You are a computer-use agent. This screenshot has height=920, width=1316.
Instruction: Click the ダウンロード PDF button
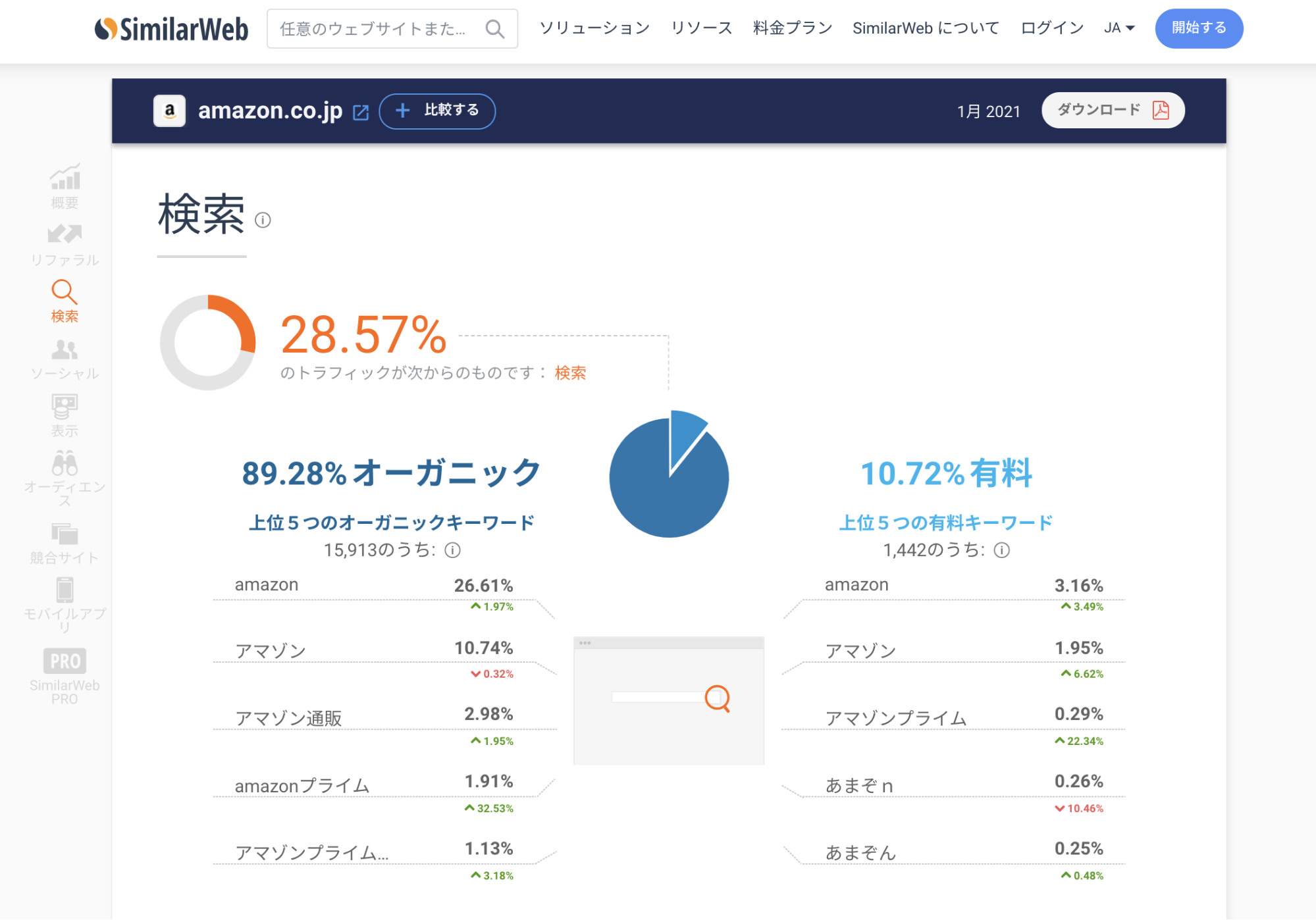click(x=1113, y=110)
